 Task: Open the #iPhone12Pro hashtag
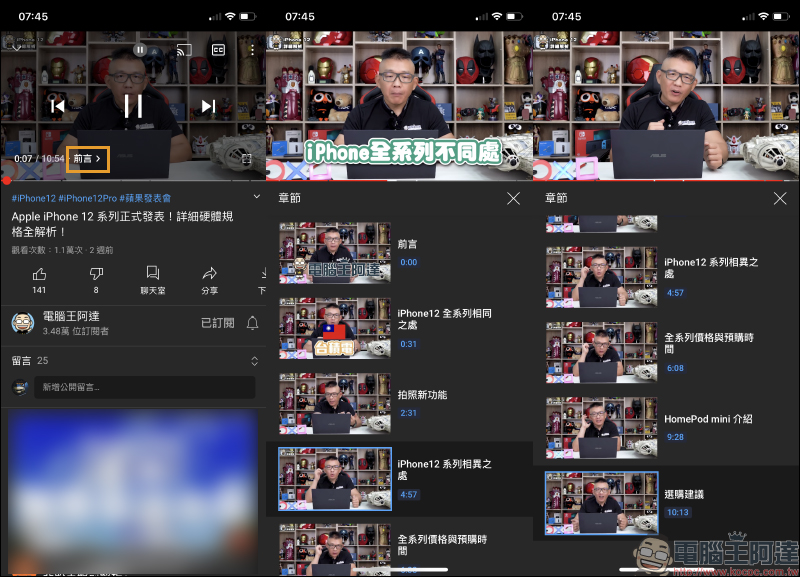coord(88,198)
